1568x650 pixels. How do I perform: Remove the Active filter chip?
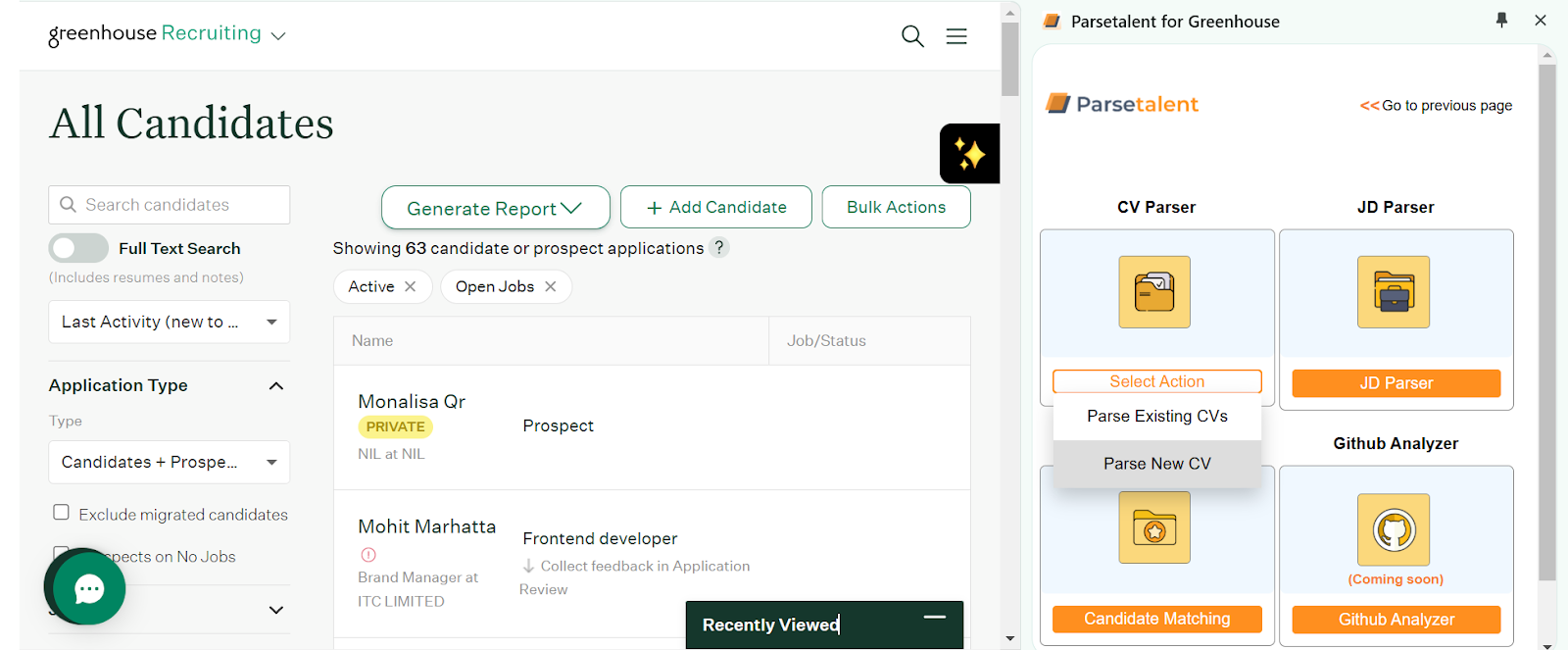411,286
